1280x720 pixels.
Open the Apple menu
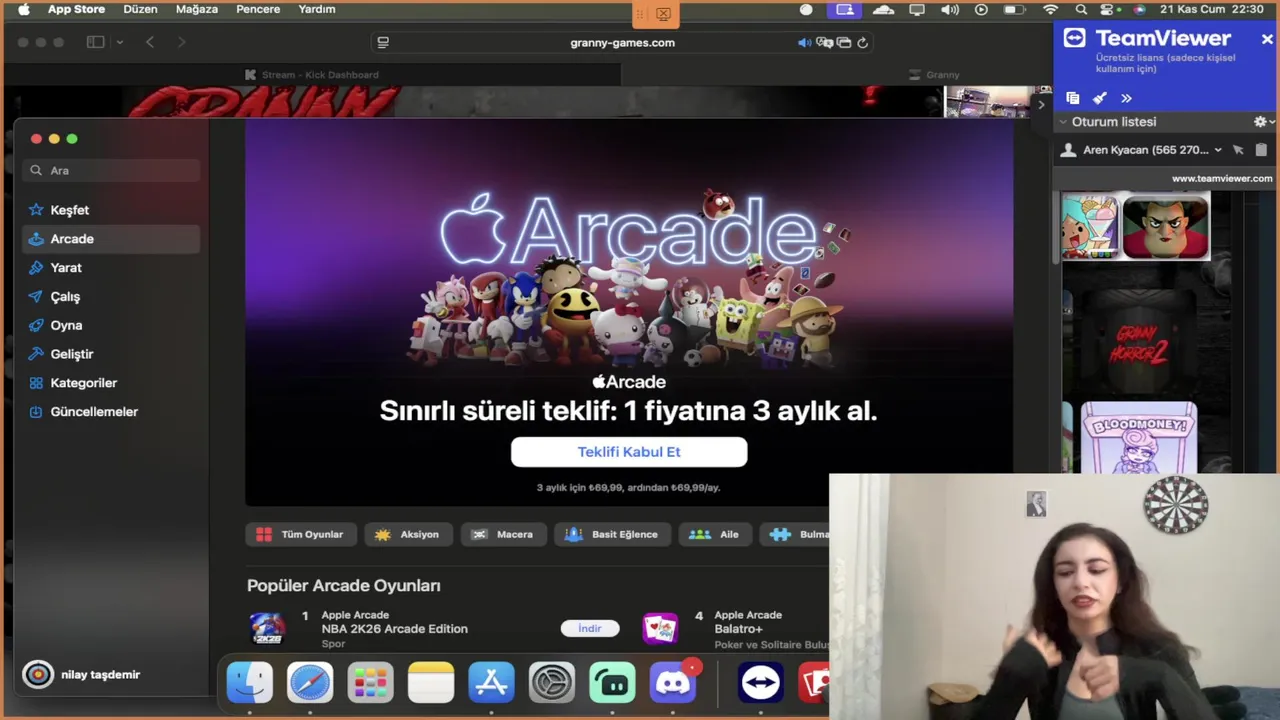pos(23,9)
